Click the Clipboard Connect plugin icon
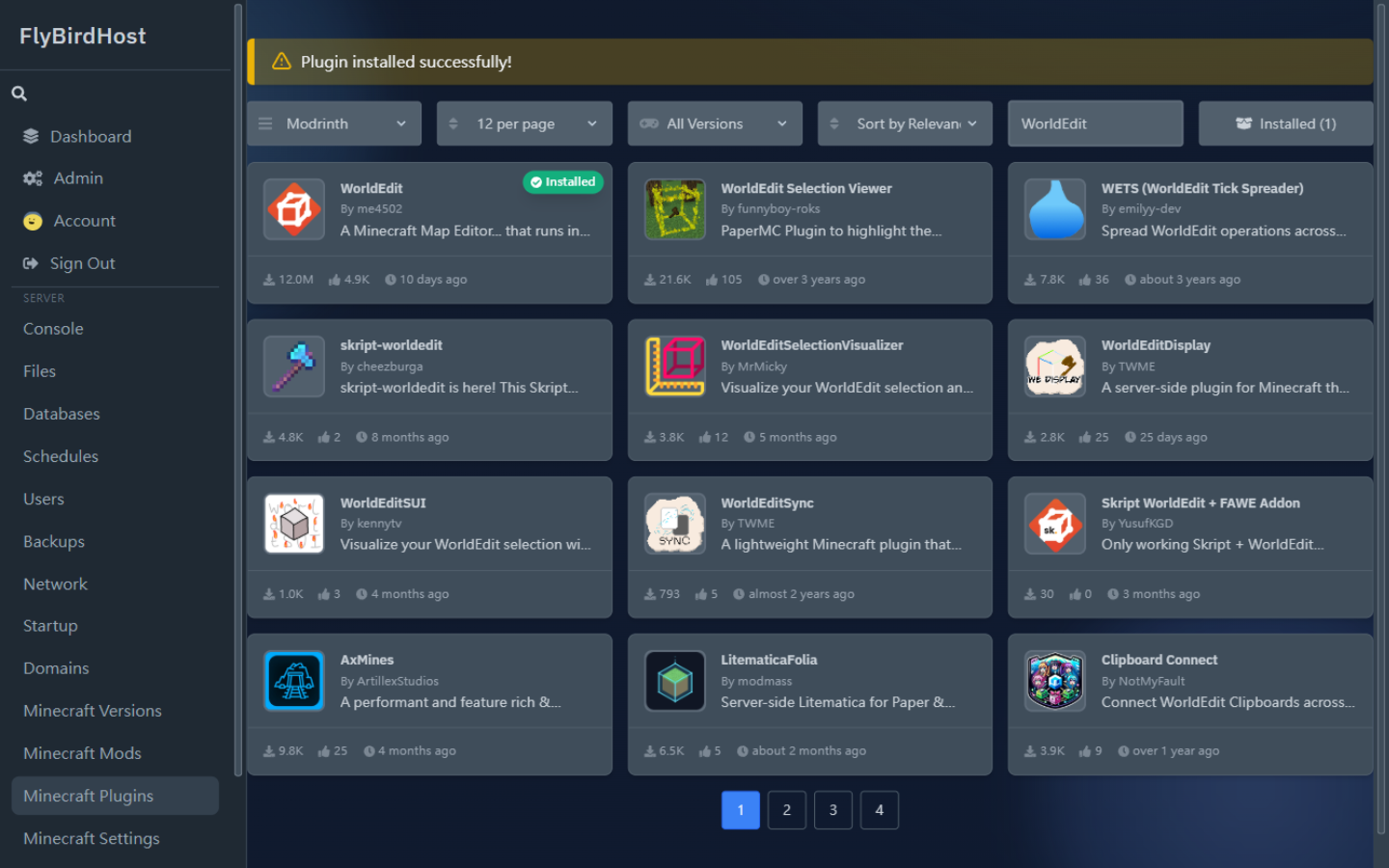 [1055, 681]
